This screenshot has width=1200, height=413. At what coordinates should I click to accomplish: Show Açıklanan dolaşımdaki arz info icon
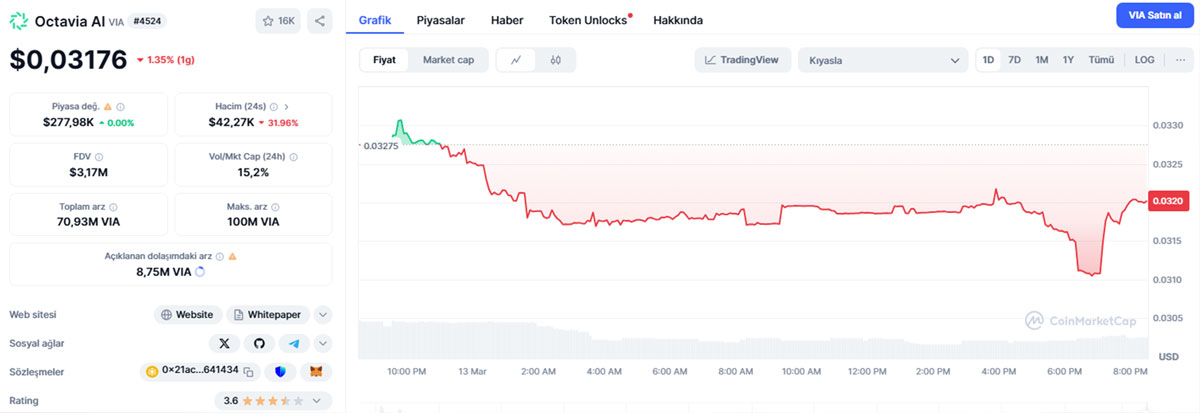click(x=219, y=256)
